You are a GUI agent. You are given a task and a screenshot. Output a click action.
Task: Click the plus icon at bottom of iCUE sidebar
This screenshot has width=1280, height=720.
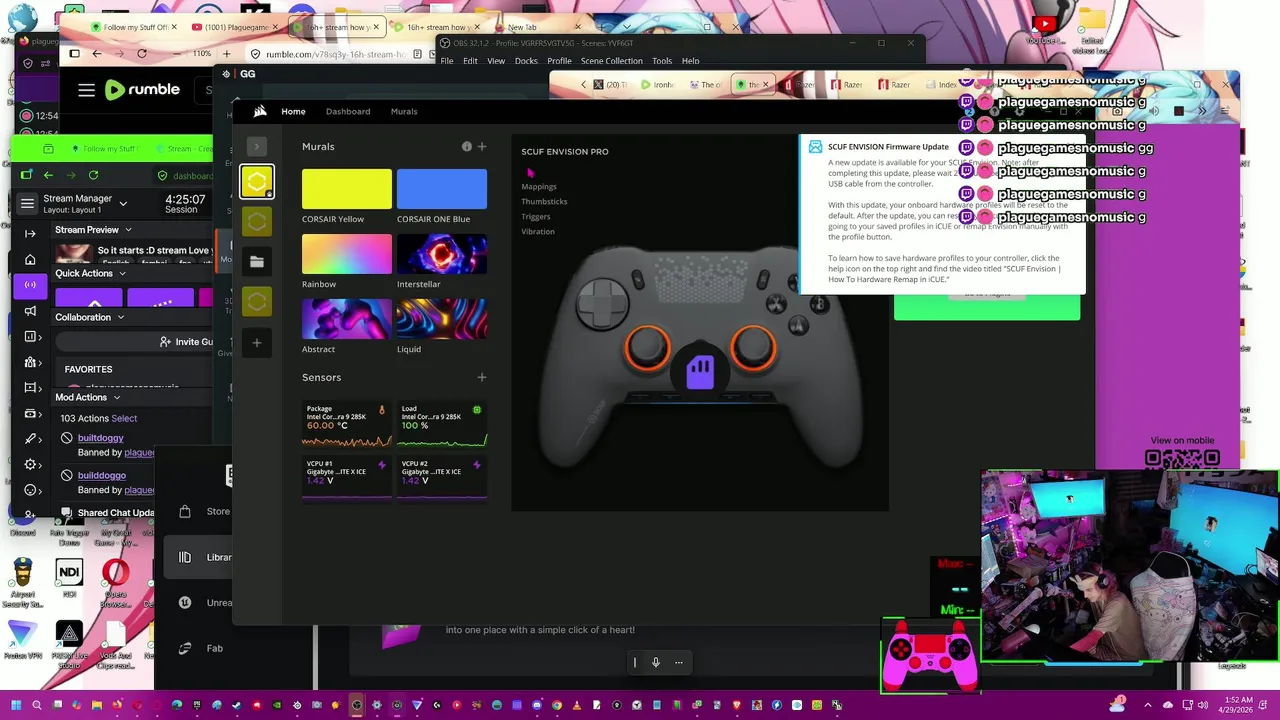tap(257, 343)
